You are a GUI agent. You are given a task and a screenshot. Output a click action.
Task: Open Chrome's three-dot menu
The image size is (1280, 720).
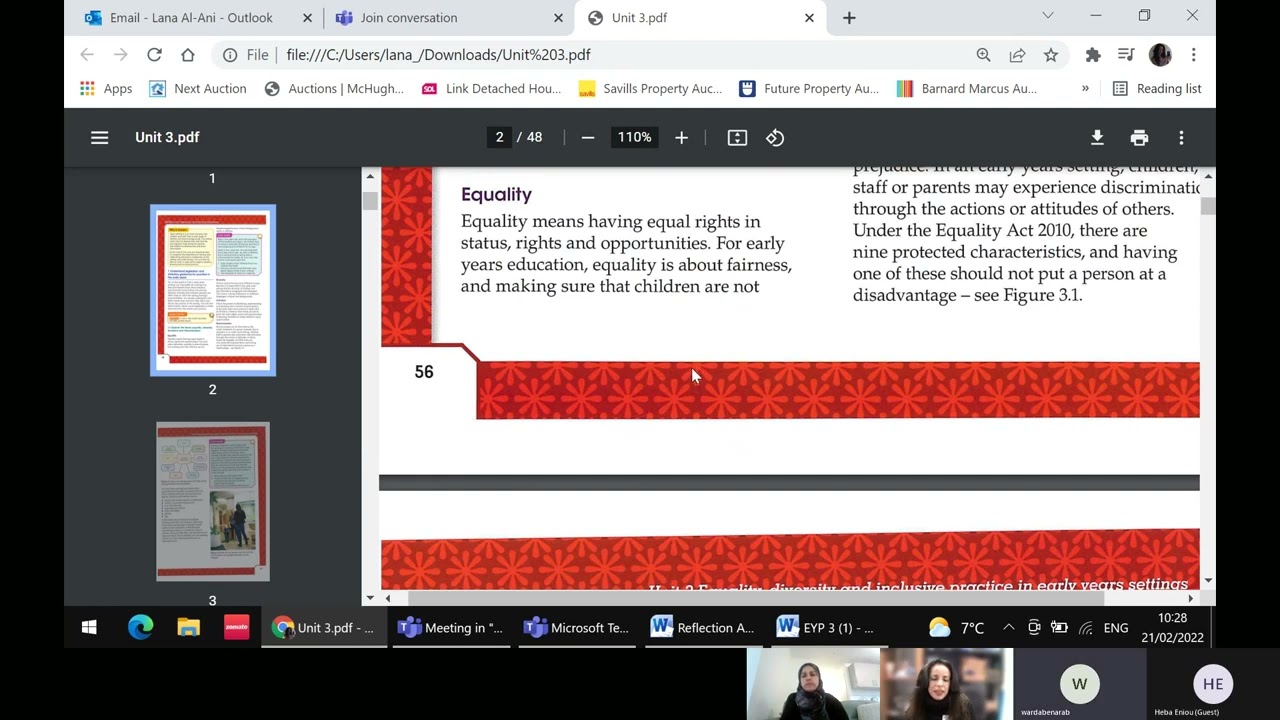click(1193, 55)
